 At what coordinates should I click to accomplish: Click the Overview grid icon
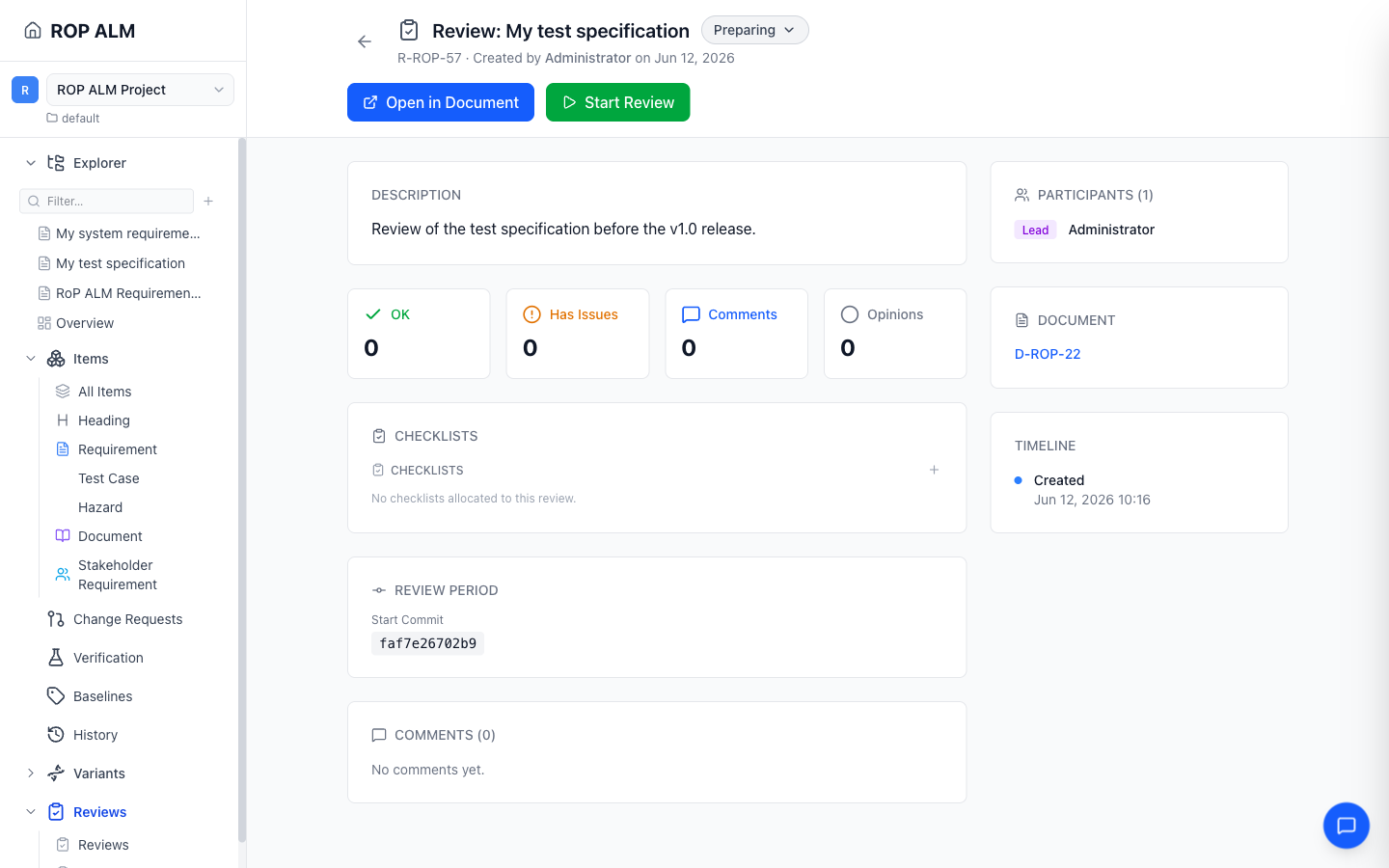(44, 323)
